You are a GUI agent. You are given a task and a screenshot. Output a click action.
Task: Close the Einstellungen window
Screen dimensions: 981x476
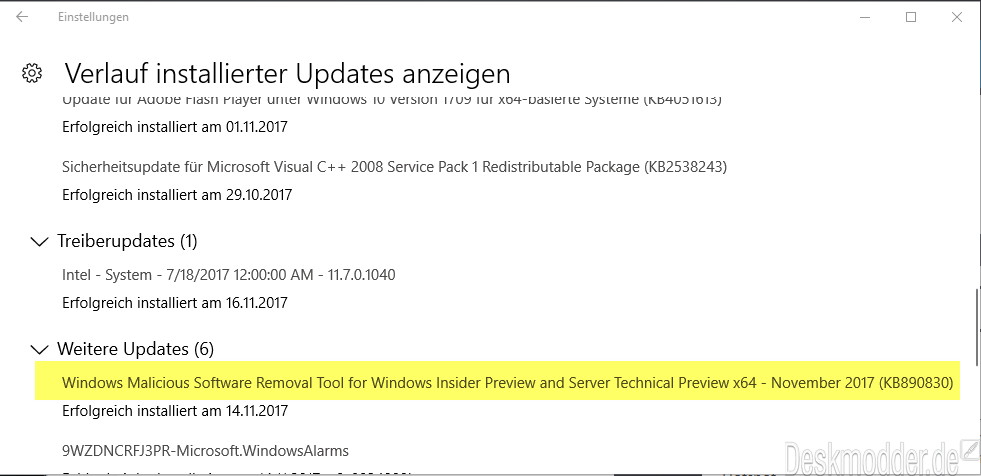pyautogui.click(x=957, y=18)
